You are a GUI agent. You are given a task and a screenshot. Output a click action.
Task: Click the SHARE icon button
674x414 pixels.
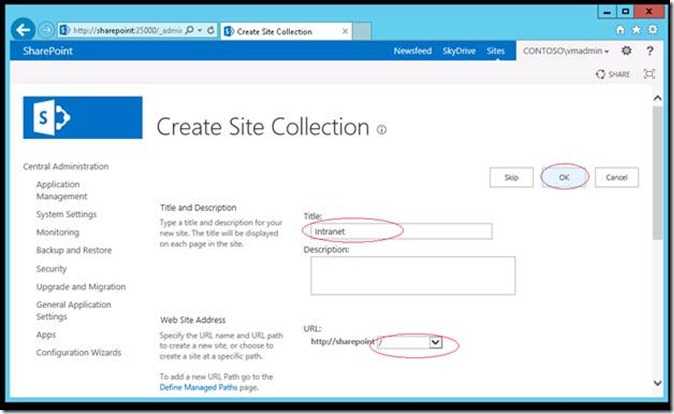[x=613, y=74]
